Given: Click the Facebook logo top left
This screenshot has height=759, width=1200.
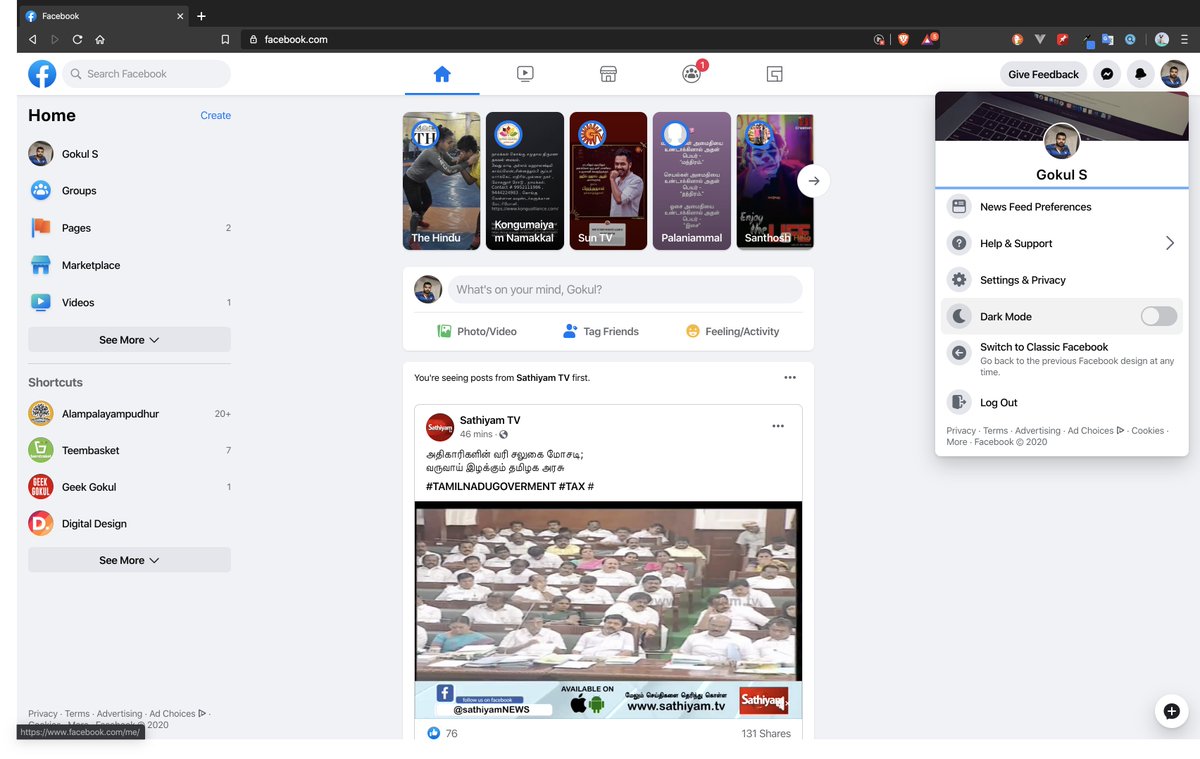Looking at the screenshot, I should (41, 73).
